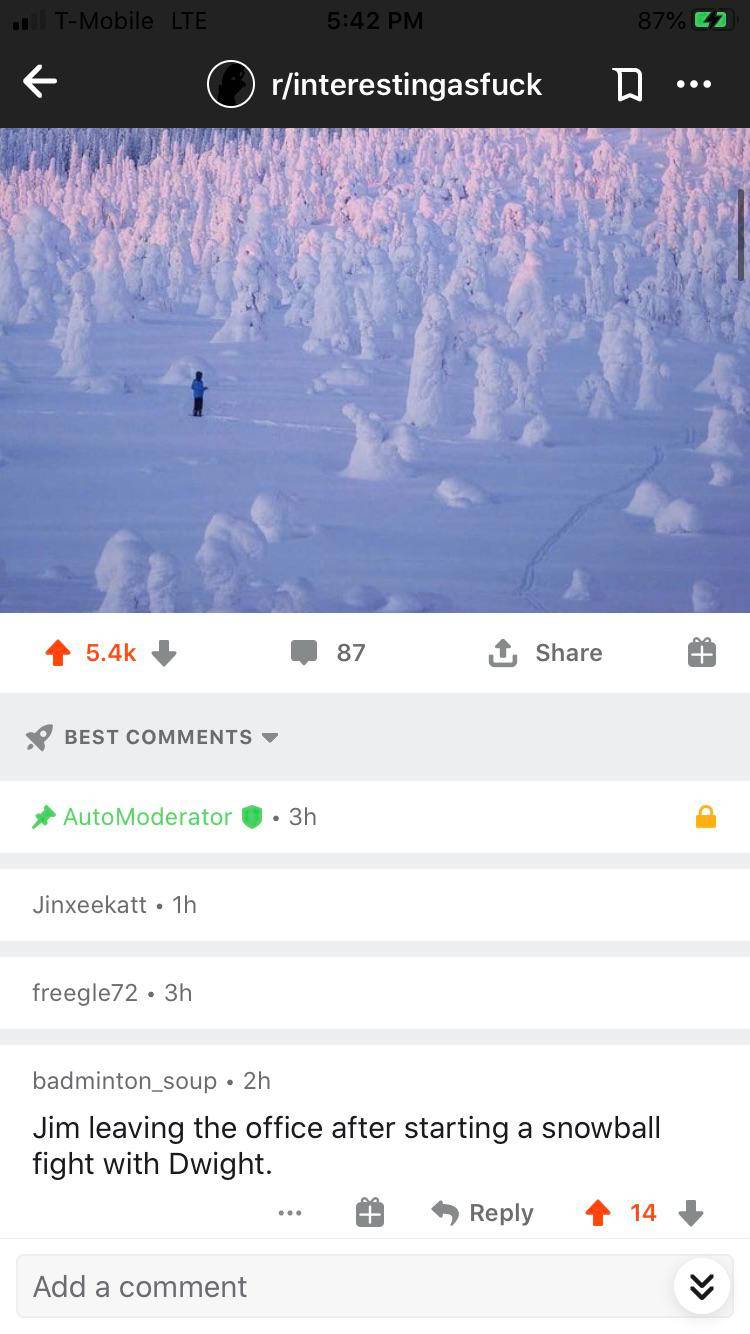Upvote the post with 5.4k points
Screen dimensions: 750x1334
(x=58, y=653)
